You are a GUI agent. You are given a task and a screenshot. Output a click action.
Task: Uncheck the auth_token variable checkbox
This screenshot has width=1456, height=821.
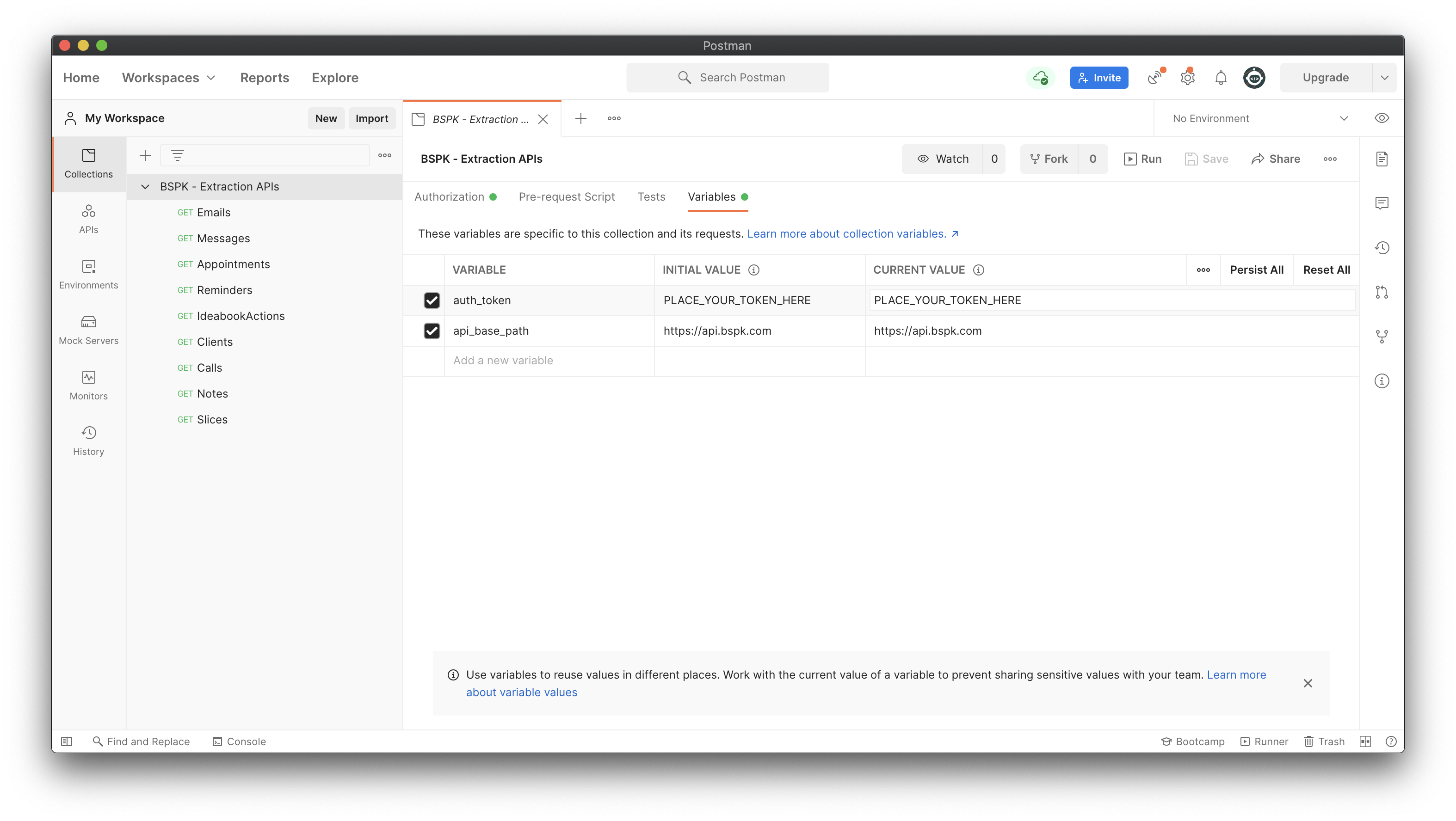coord(432,300)
